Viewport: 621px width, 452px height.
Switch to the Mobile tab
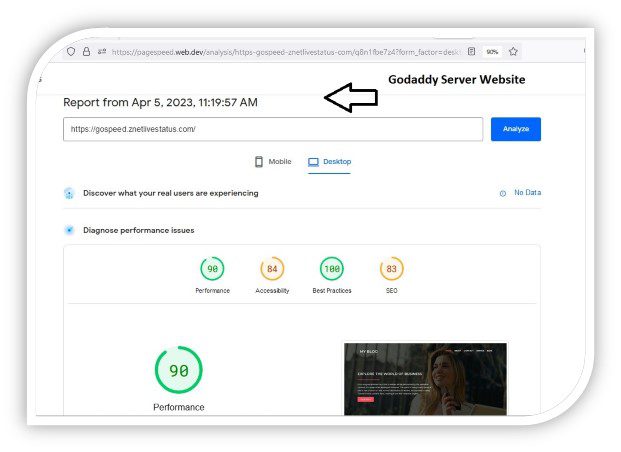click(273, 161)
